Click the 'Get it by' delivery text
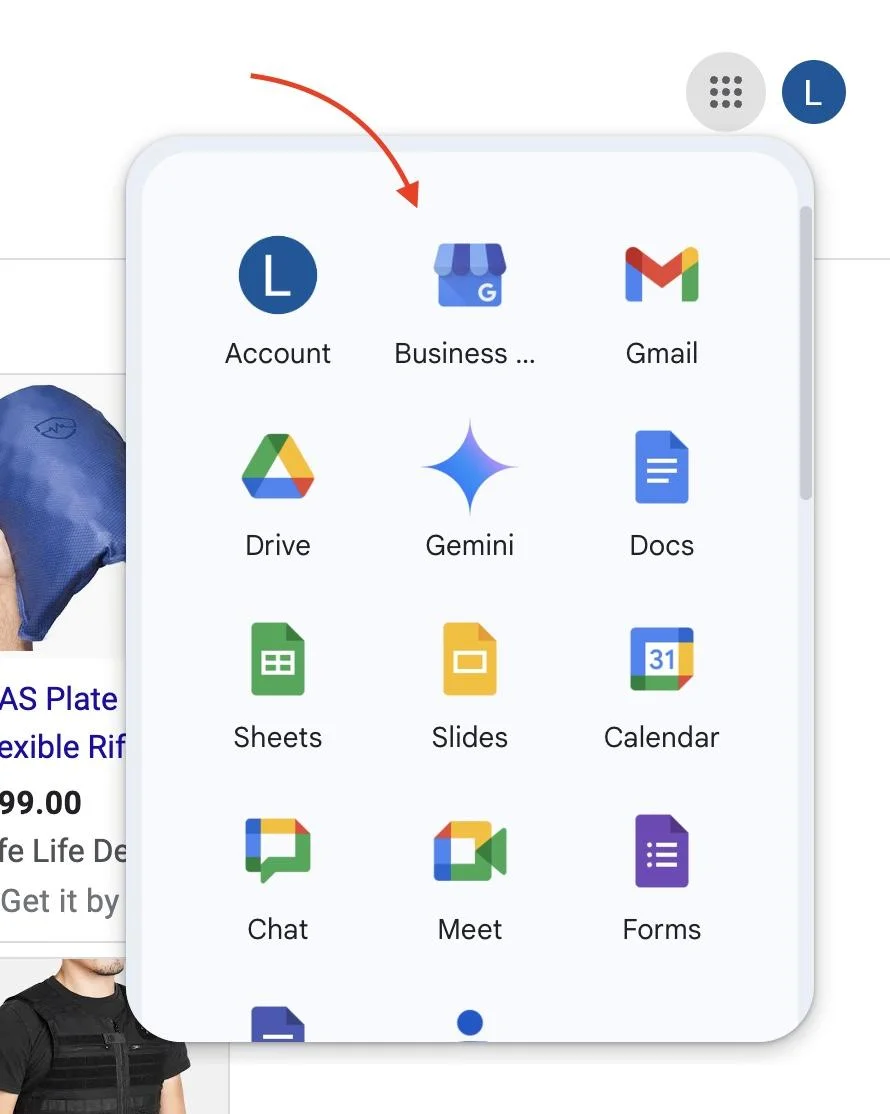 click(60, 901)
